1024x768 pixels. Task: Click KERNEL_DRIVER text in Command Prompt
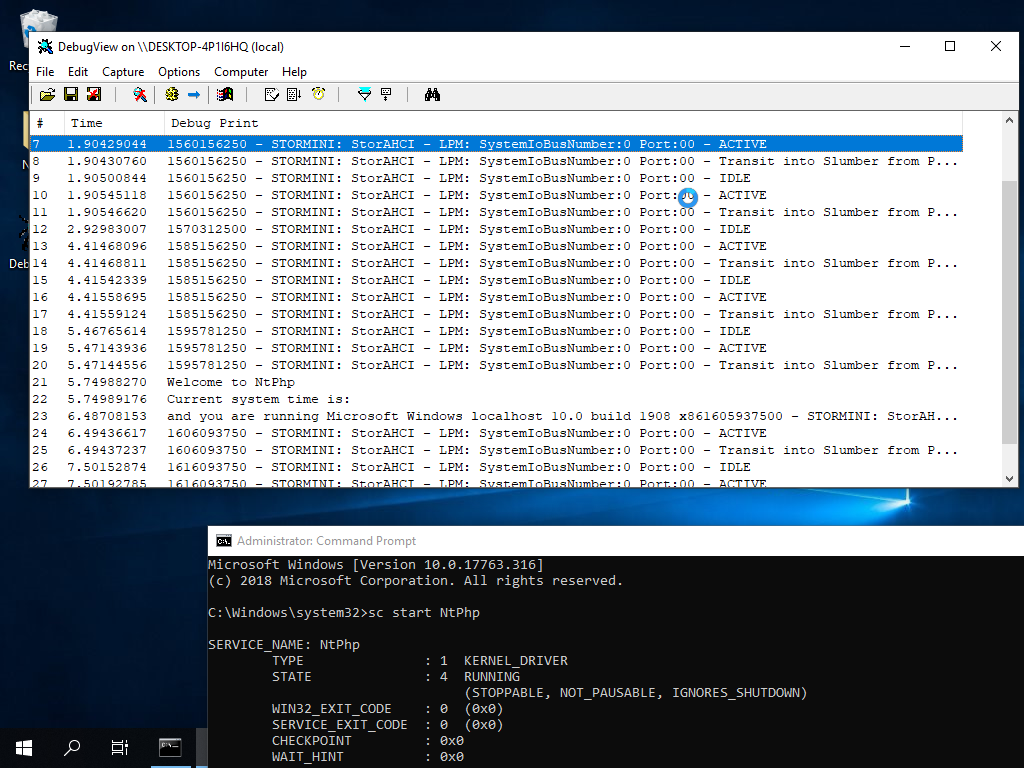click(x=516, y=660)
